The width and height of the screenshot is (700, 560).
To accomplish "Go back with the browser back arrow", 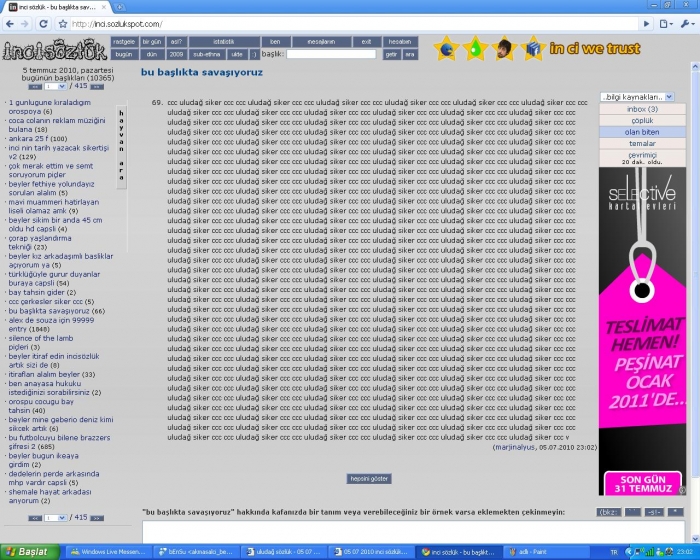I will pyautogui.click(x=10, y=24).
